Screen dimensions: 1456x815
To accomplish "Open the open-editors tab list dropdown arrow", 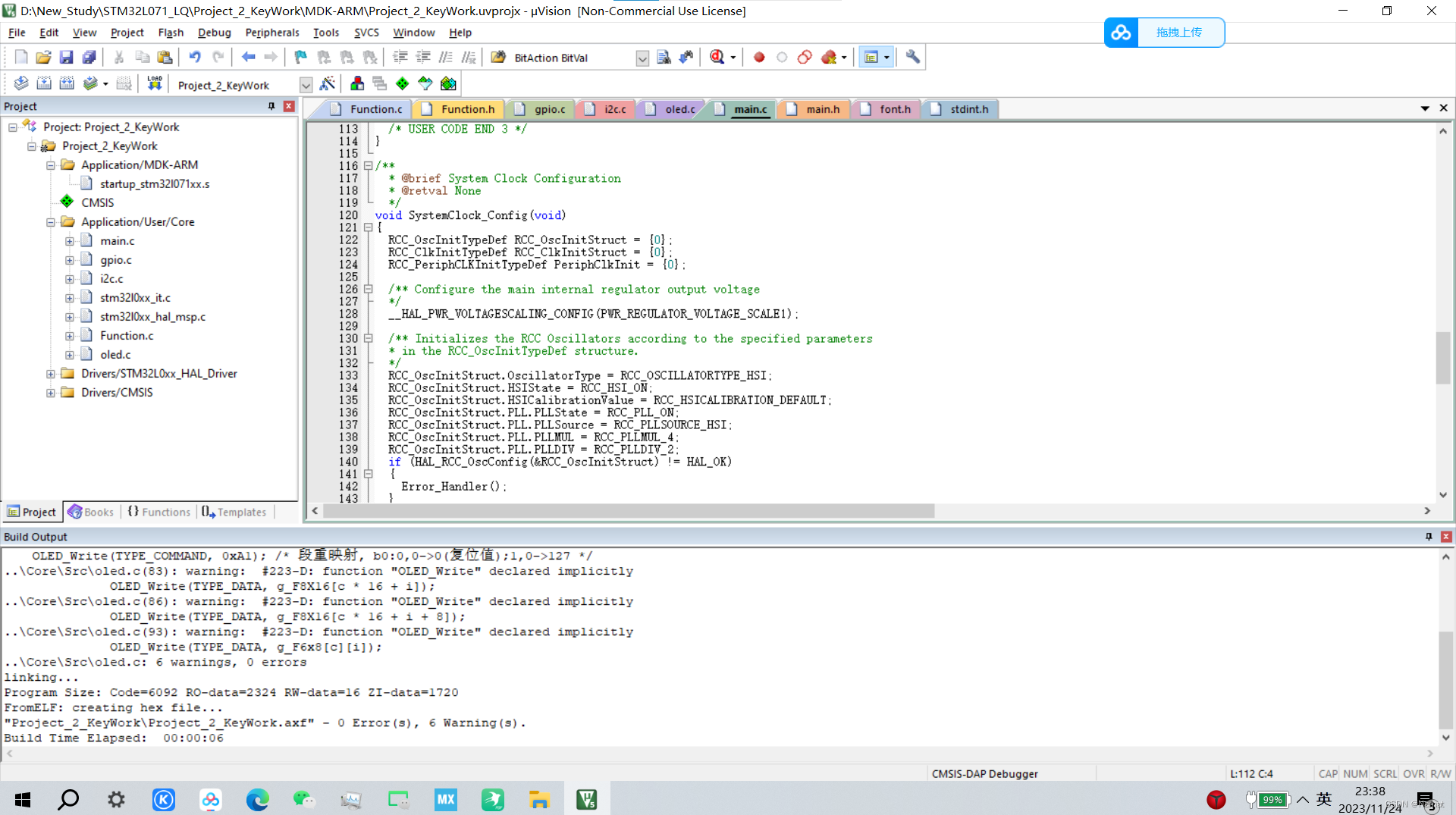I will (1425, 108).
